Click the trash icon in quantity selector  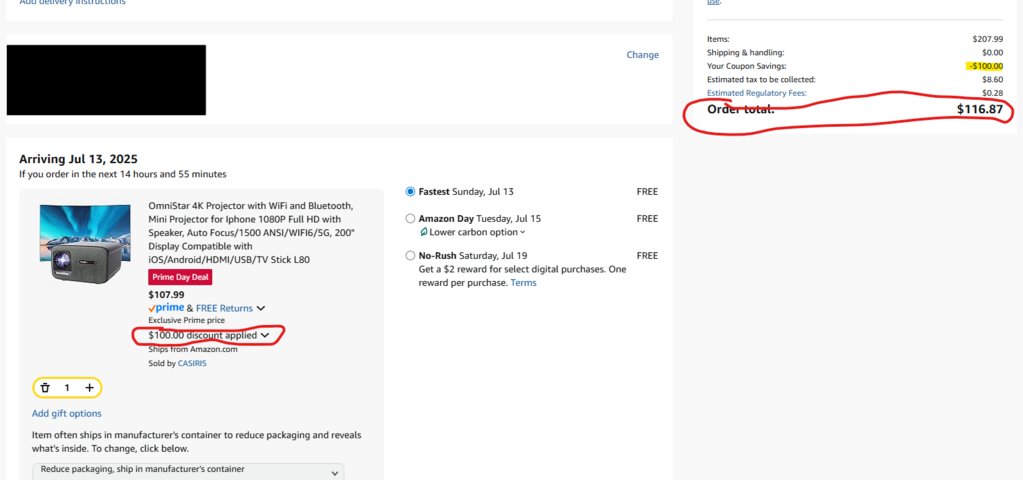[x=45, y=388]
